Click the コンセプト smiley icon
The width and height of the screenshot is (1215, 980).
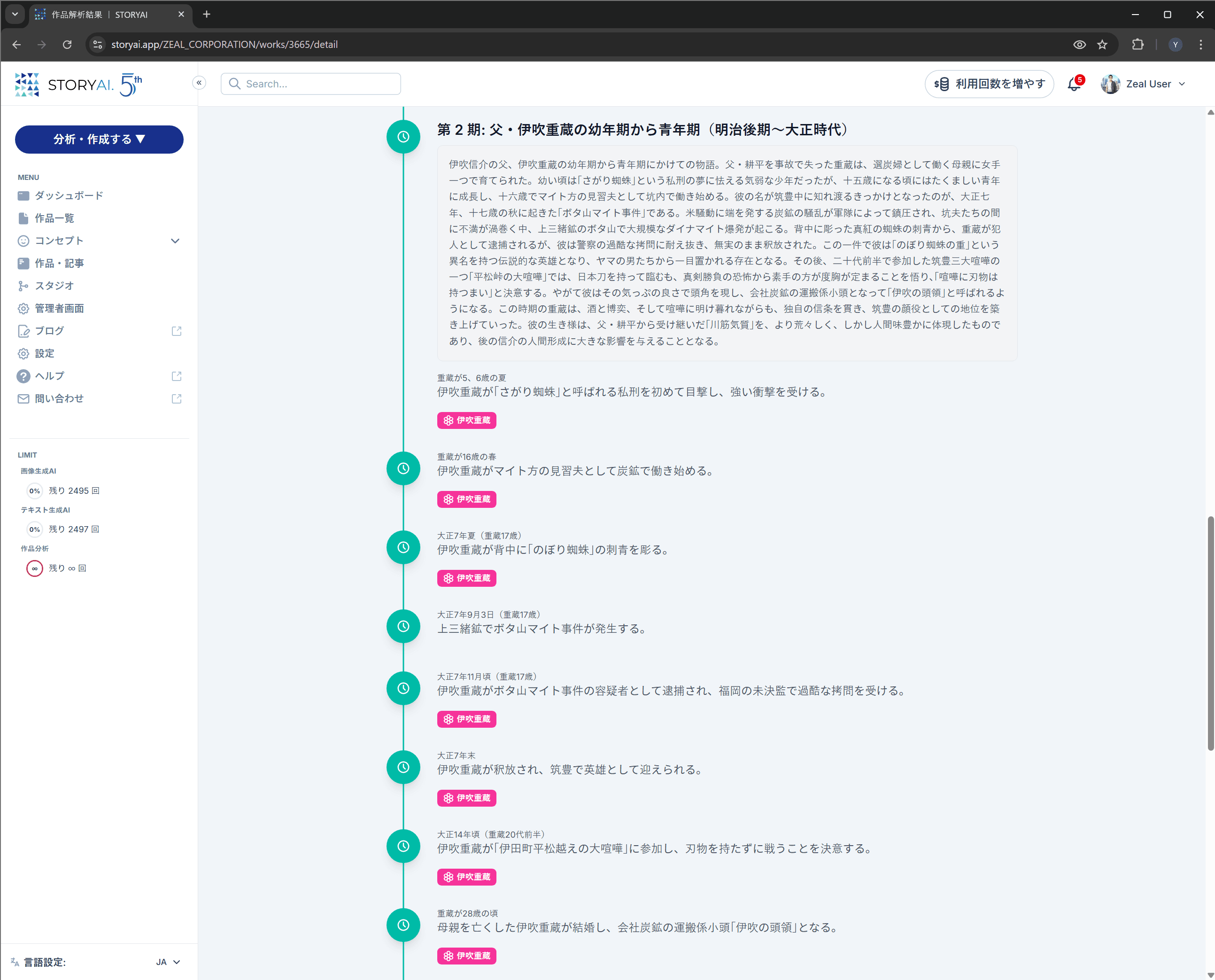tap(23, 241)
